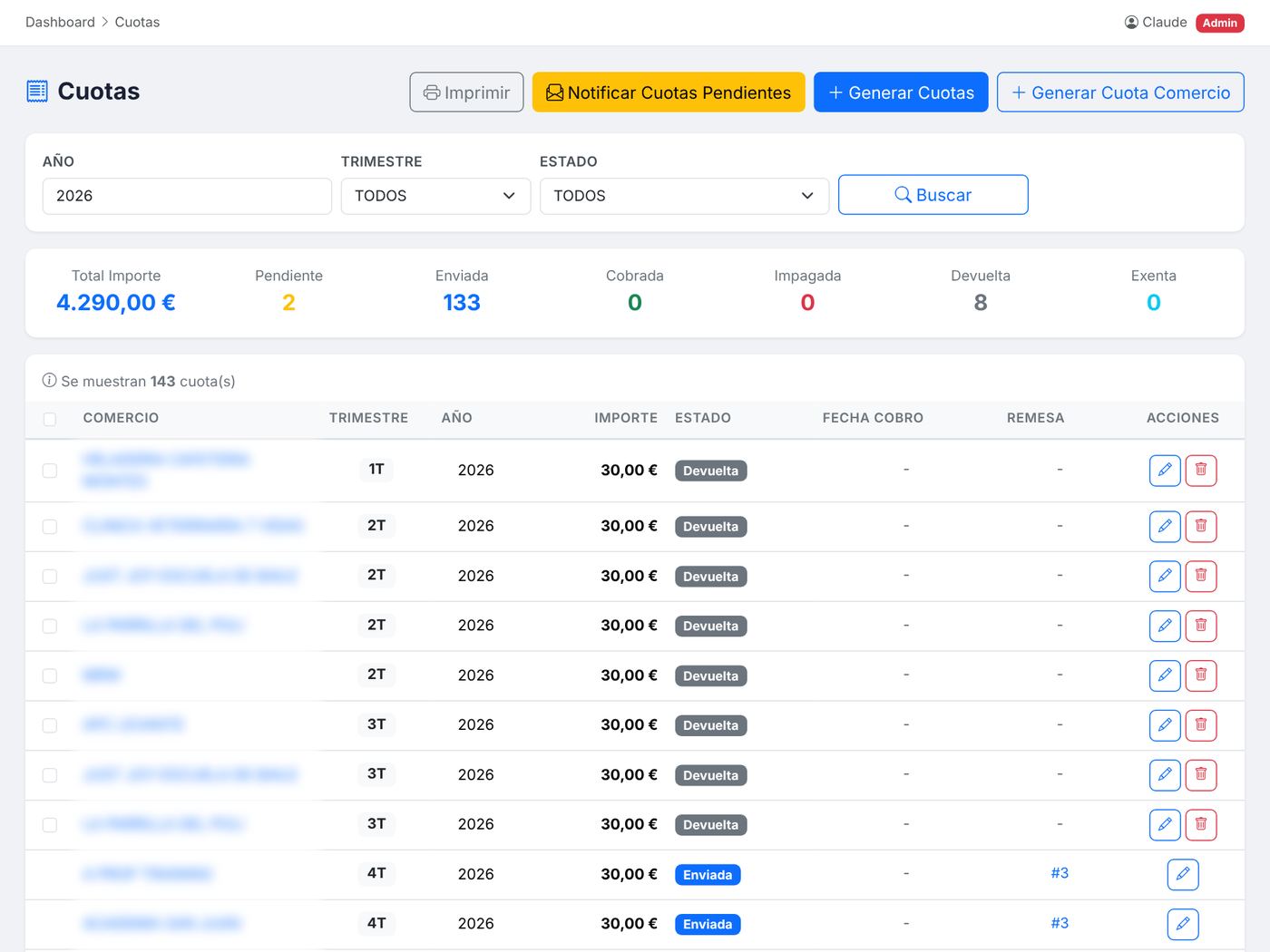Click the user avatar icon beside Claude
Image resolution: width=1270 pixels, height=952 pixels.
coord(1131,23)
